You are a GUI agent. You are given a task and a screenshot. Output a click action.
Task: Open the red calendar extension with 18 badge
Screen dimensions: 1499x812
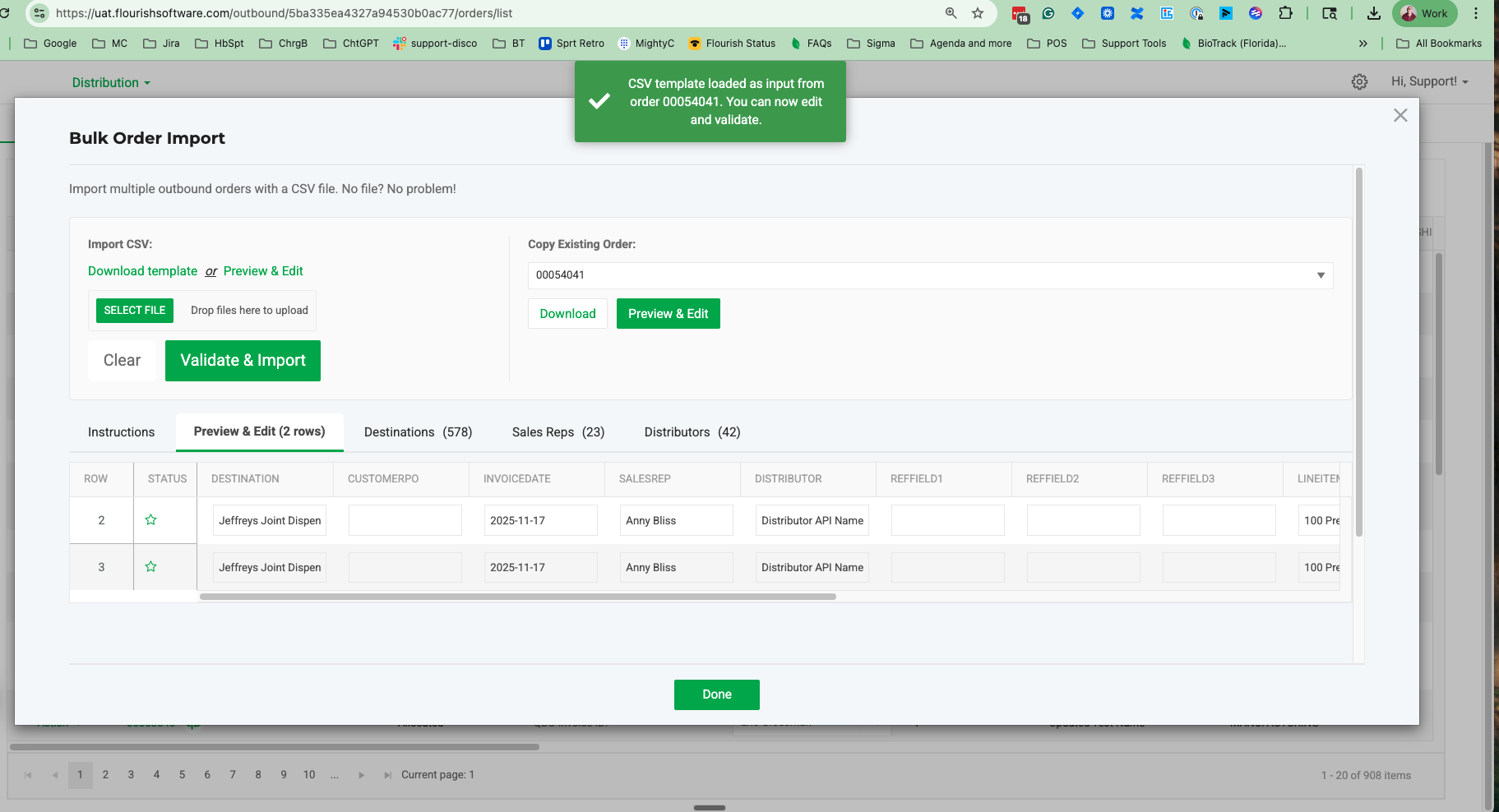click(1020, 14)
